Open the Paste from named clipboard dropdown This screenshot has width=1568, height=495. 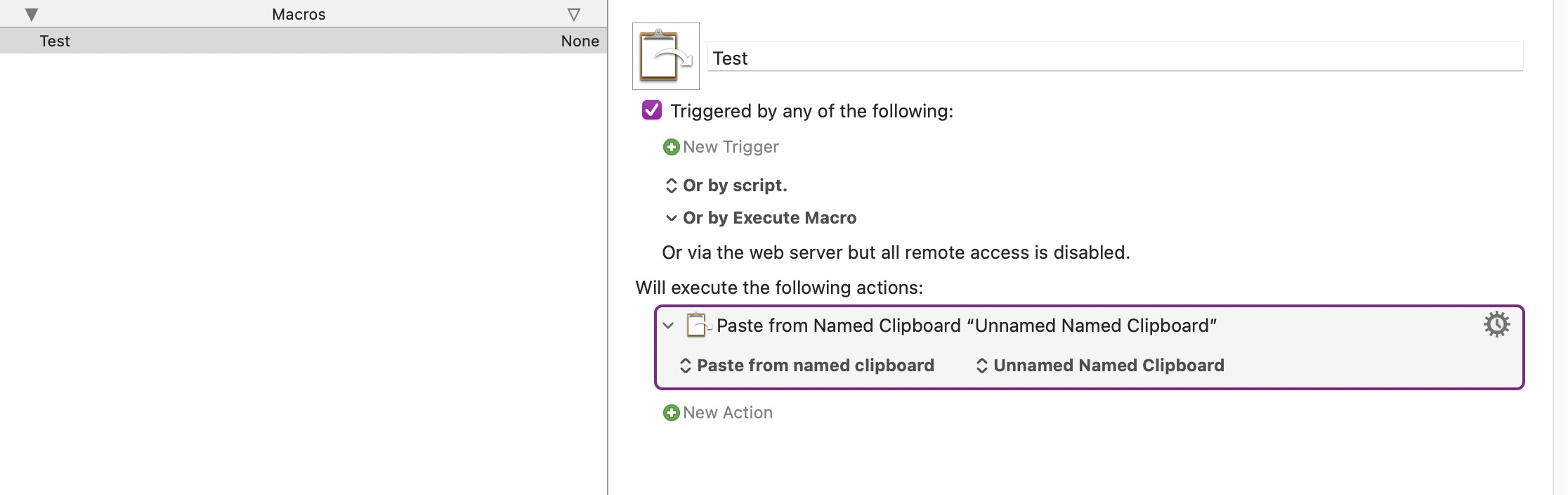click(806, 366)
